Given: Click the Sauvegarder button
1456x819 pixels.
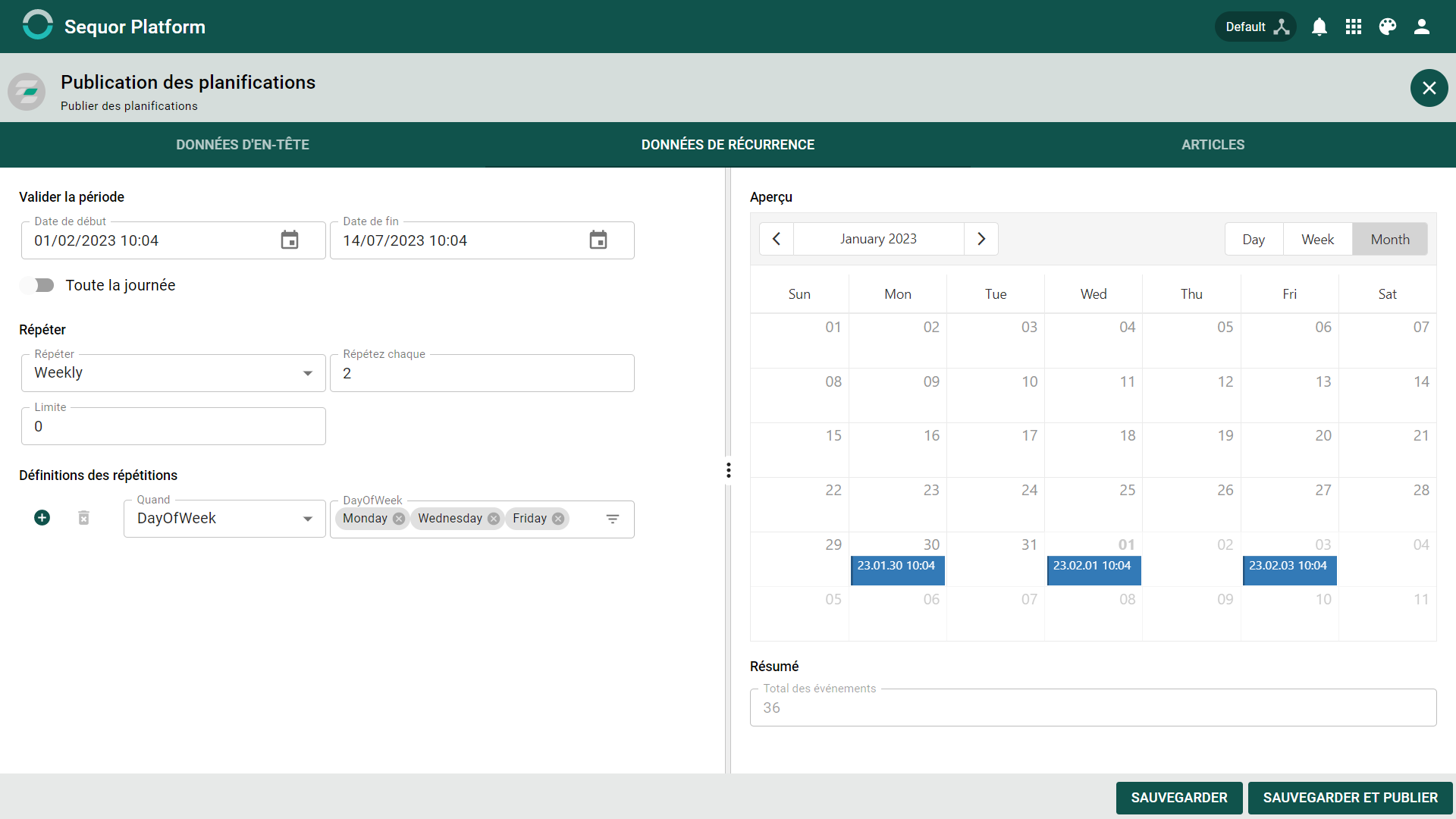Looking at the screenshot, I should click(x=1179, y=798).
